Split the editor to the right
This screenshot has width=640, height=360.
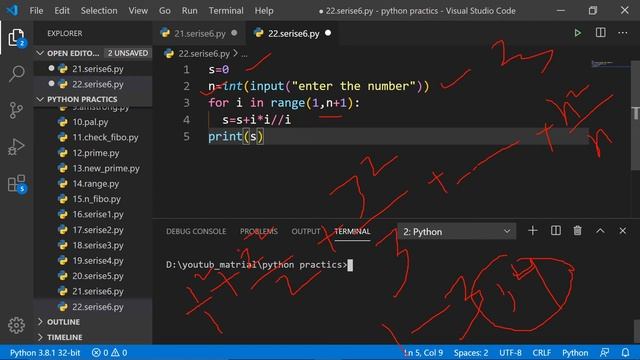point(600,33)
